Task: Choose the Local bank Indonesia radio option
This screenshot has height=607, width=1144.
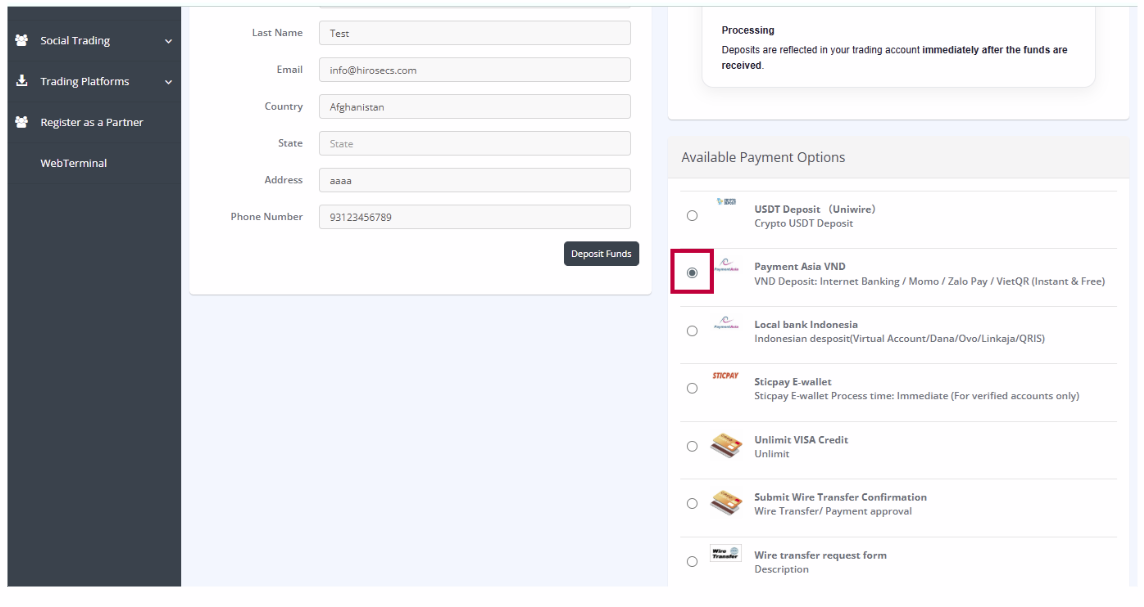Action: (692, 331)
